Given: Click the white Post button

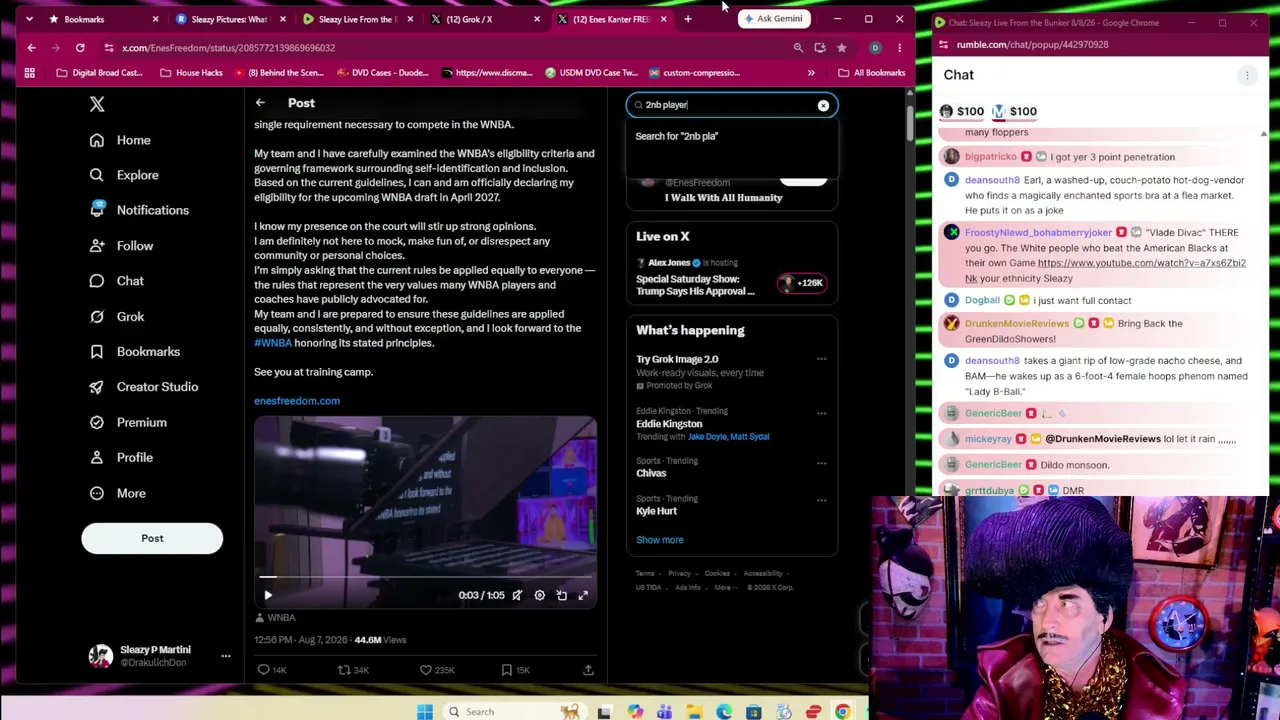Looking at the screenshot, I should click(152, 538).
